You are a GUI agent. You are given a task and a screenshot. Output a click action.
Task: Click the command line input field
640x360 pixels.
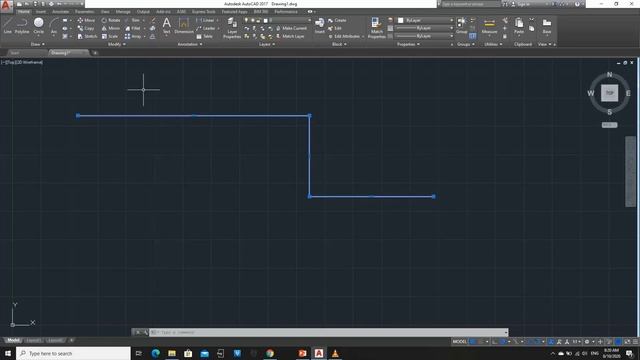tap(329, 332)
